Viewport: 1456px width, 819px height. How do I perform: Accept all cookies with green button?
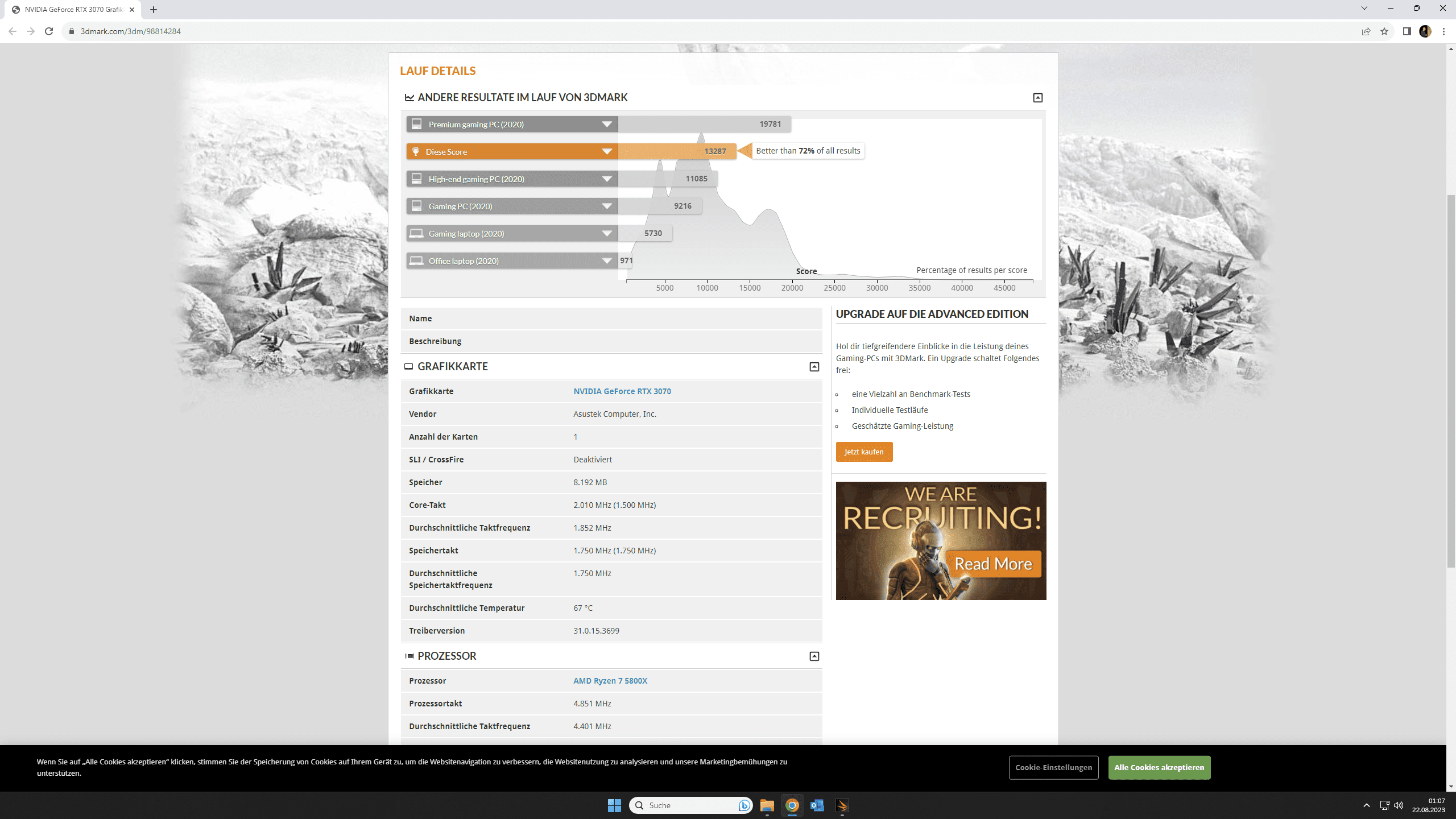[1159, 767]
